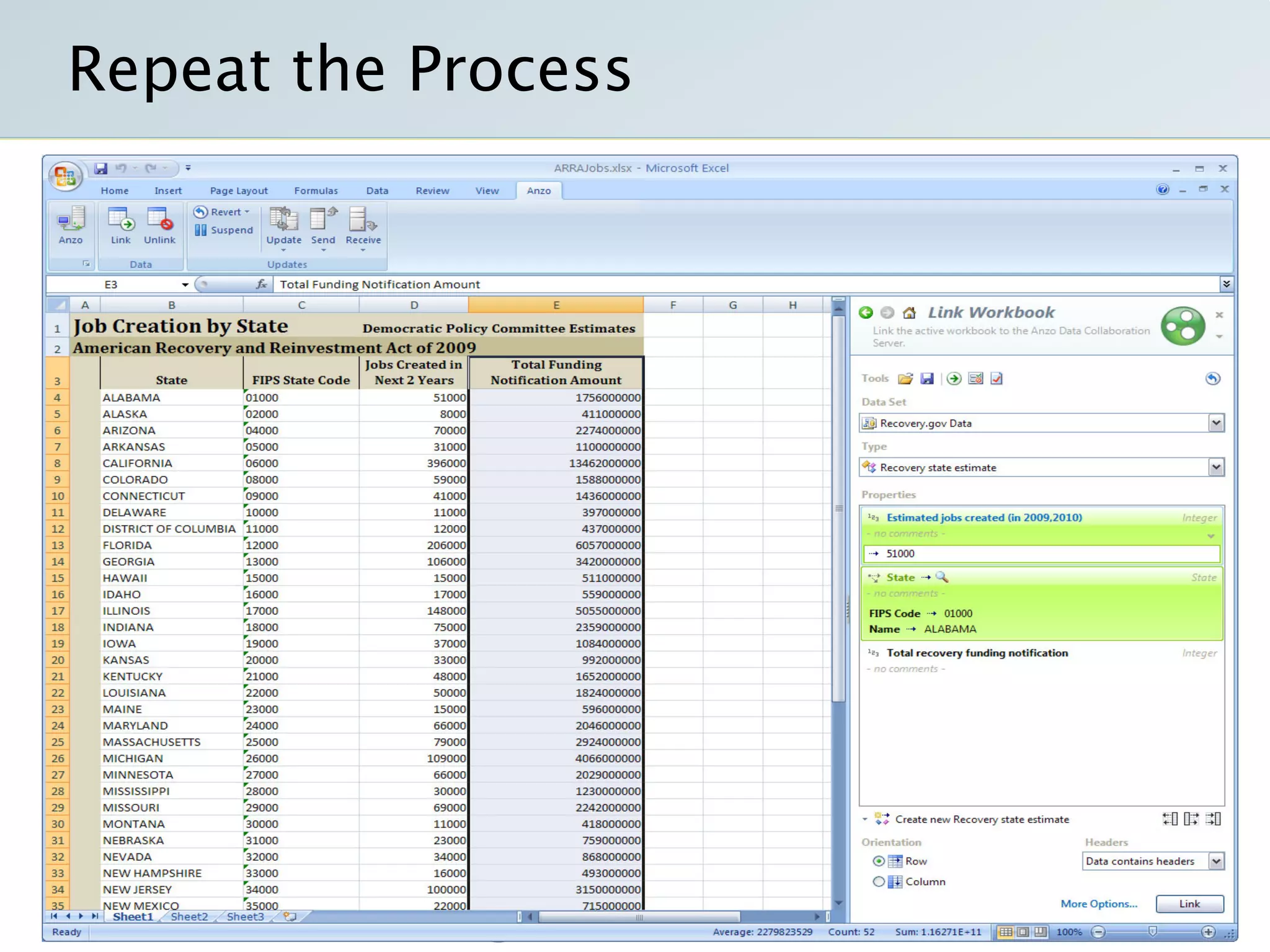This screenshot has height=952, width=1270.
Task: Expand the formula bar
Action: coord(1227,284)
